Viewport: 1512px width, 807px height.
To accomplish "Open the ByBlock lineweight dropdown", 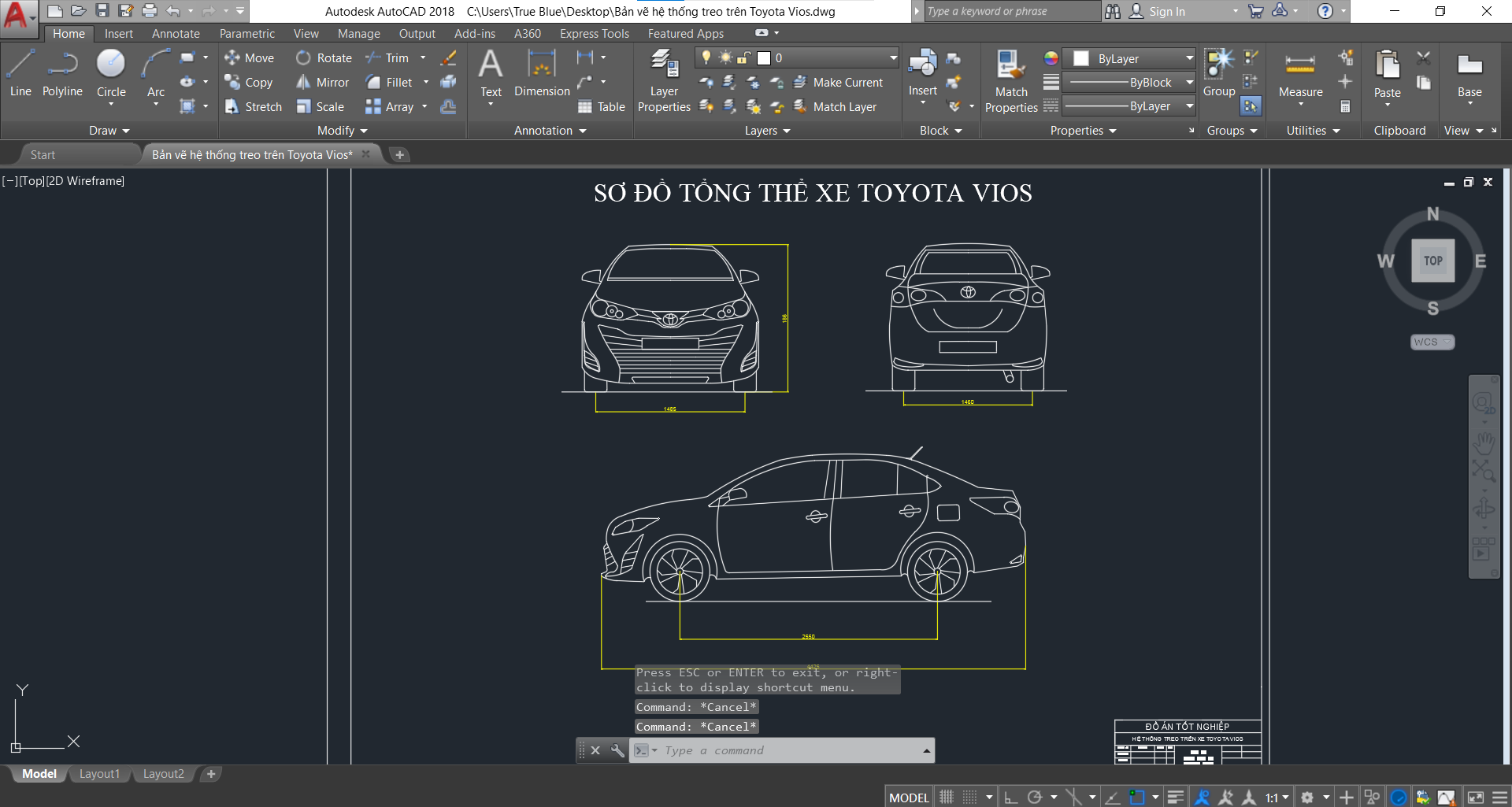I will click(1128, 82).
